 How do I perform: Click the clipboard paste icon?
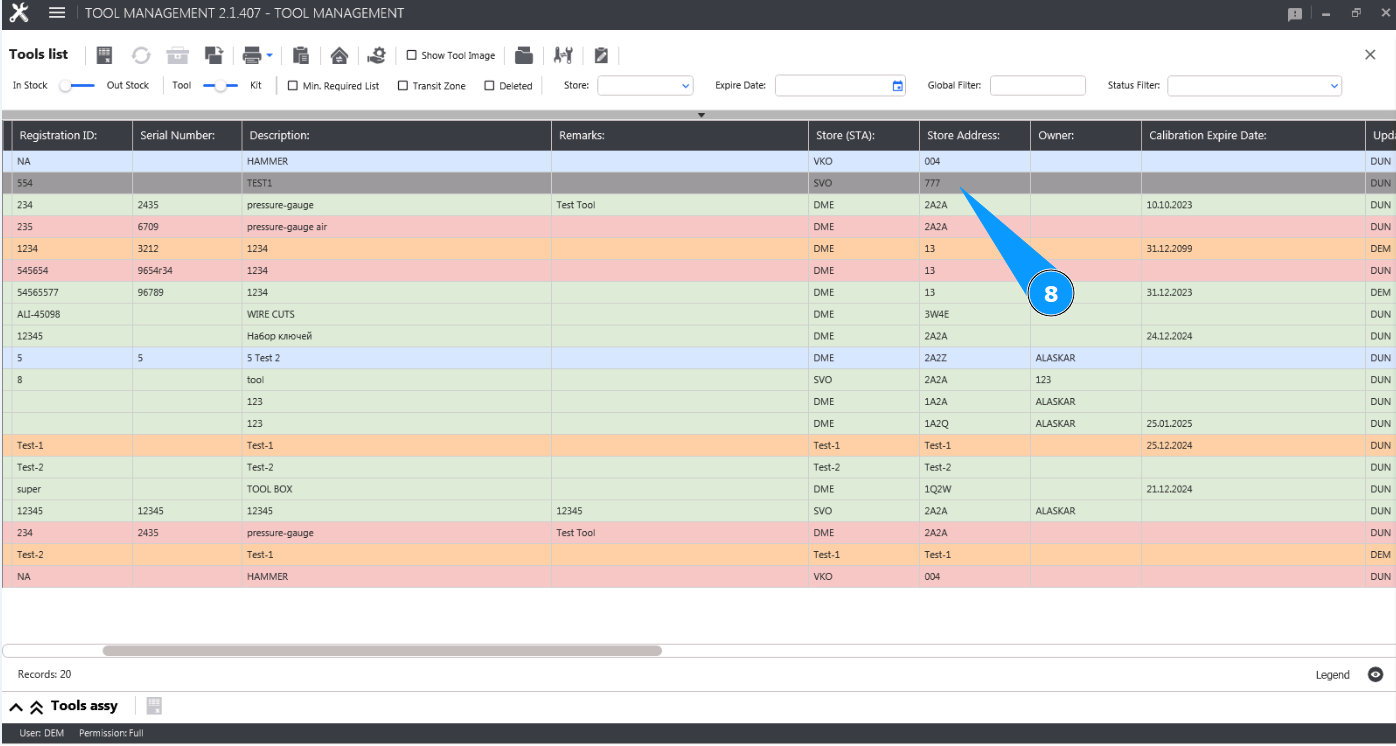point(300,56)
